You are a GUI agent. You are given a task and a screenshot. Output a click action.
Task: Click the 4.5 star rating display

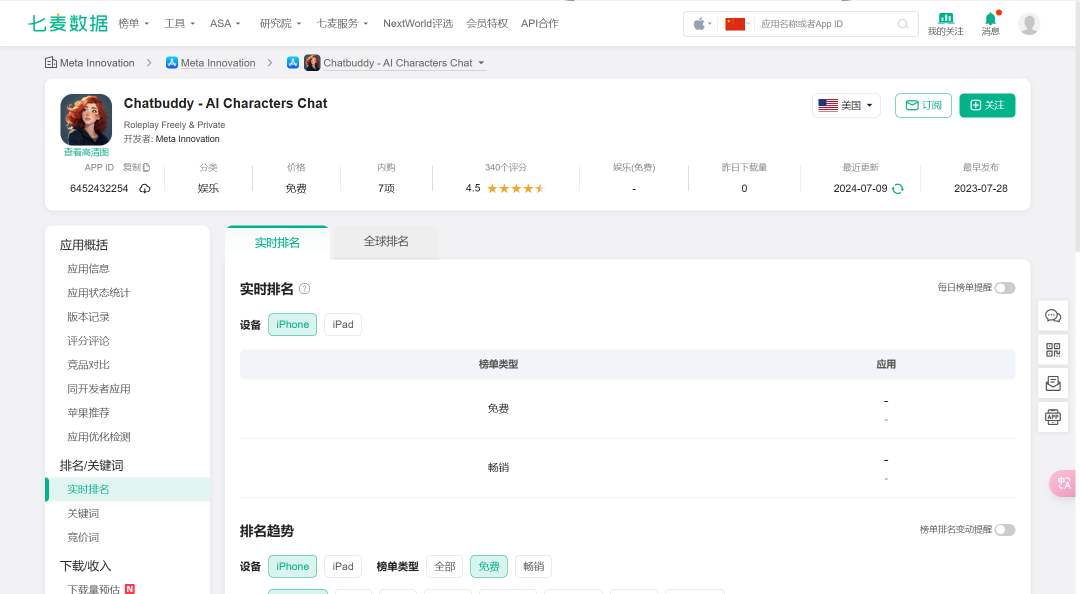[505, 188]
